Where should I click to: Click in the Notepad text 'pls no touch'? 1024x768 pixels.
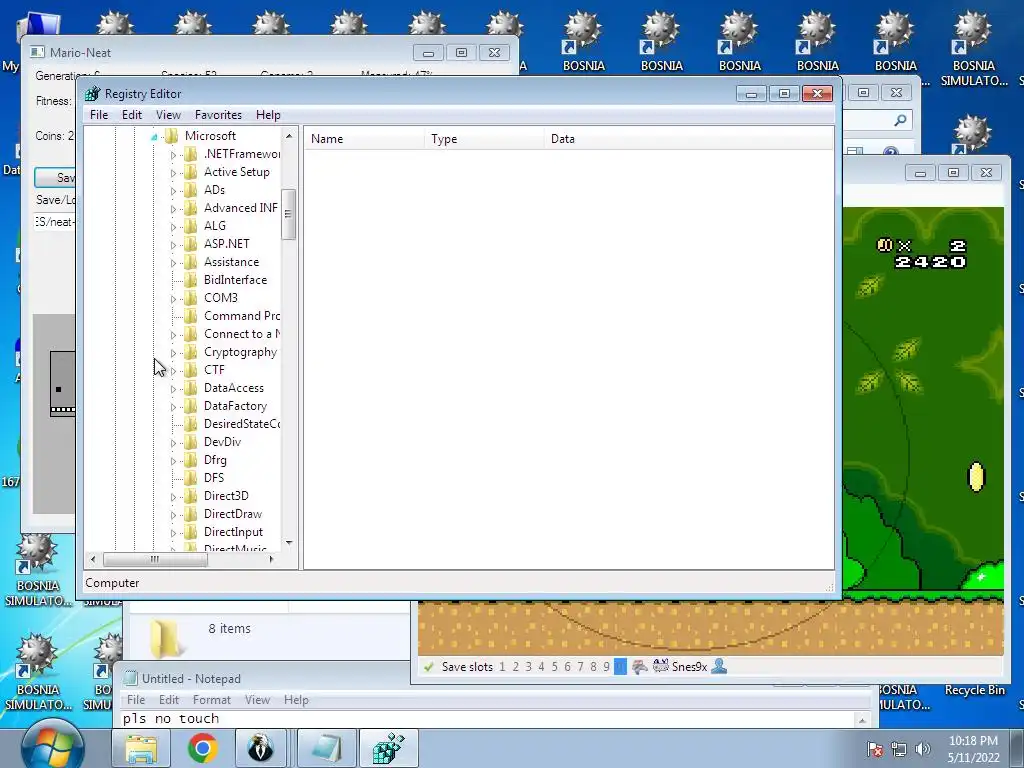171,718
